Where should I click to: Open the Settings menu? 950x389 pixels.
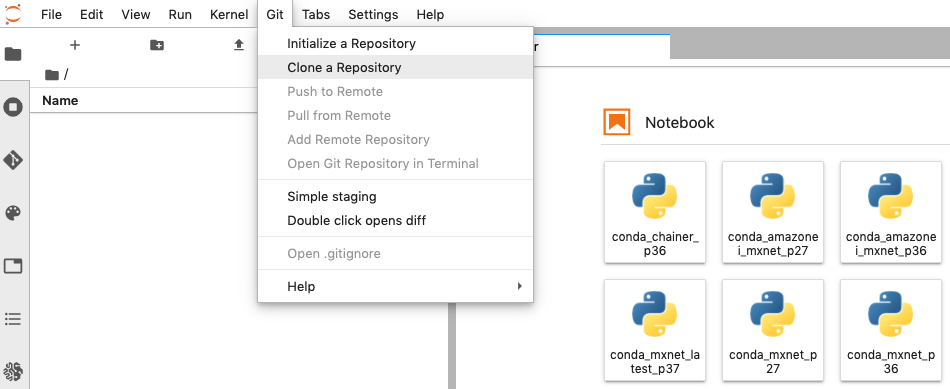coord(373,15)
